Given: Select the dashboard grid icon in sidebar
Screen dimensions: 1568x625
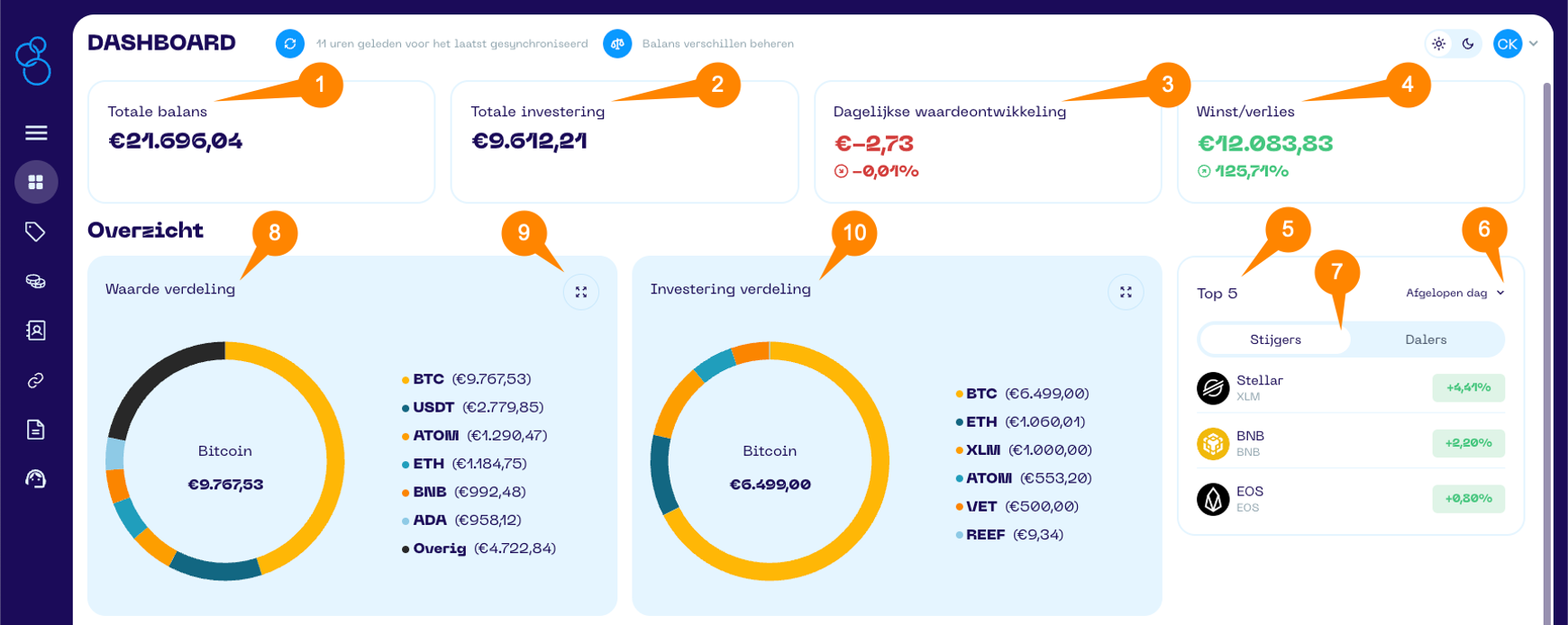Looking at the screenshot, I should 36,182.
